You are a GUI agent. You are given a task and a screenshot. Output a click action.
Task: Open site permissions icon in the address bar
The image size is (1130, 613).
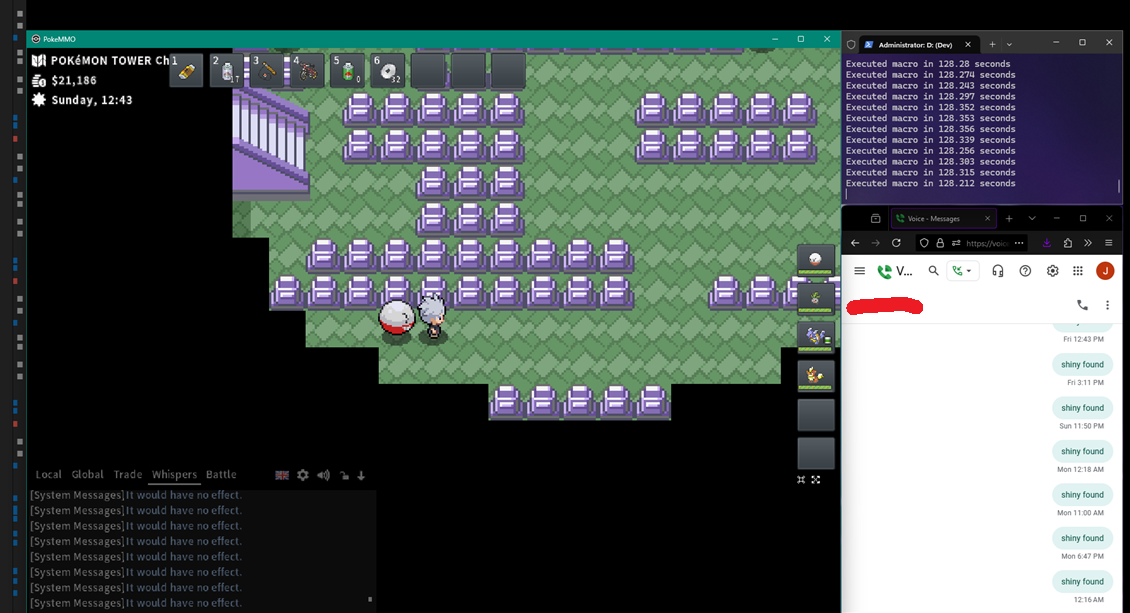point(956,243)
